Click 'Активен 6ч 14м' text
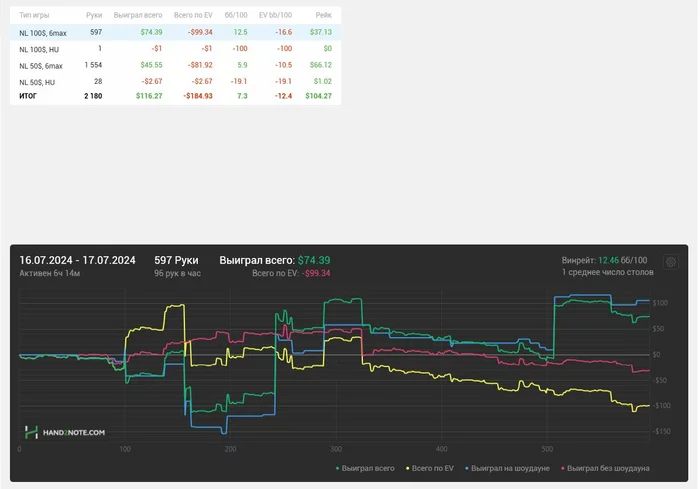Viewport: 700px width, 489px height. (50, 273)
